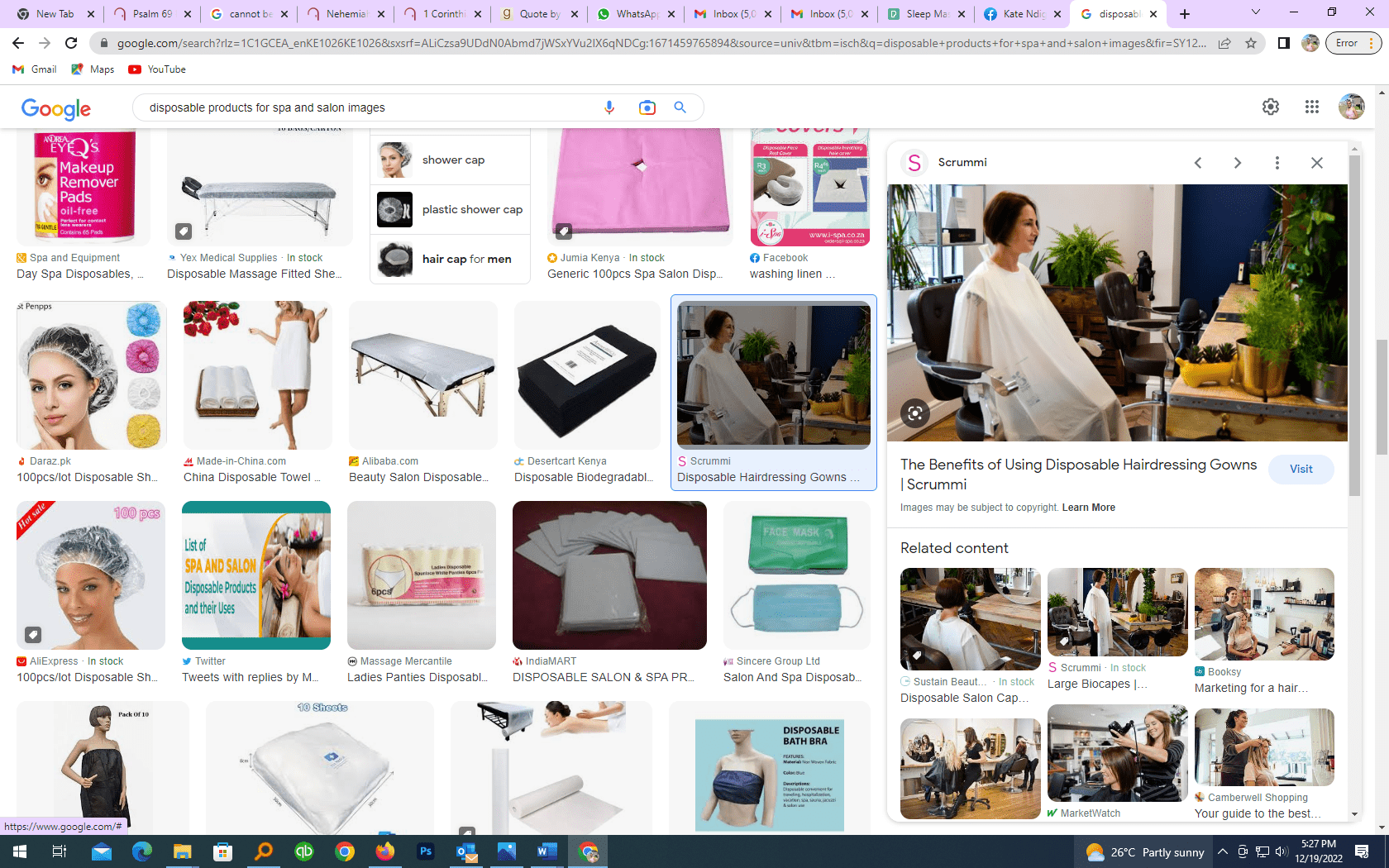1389x868 pixels.
Task: Open the Google apps grid
Action: coord(1311,107)
